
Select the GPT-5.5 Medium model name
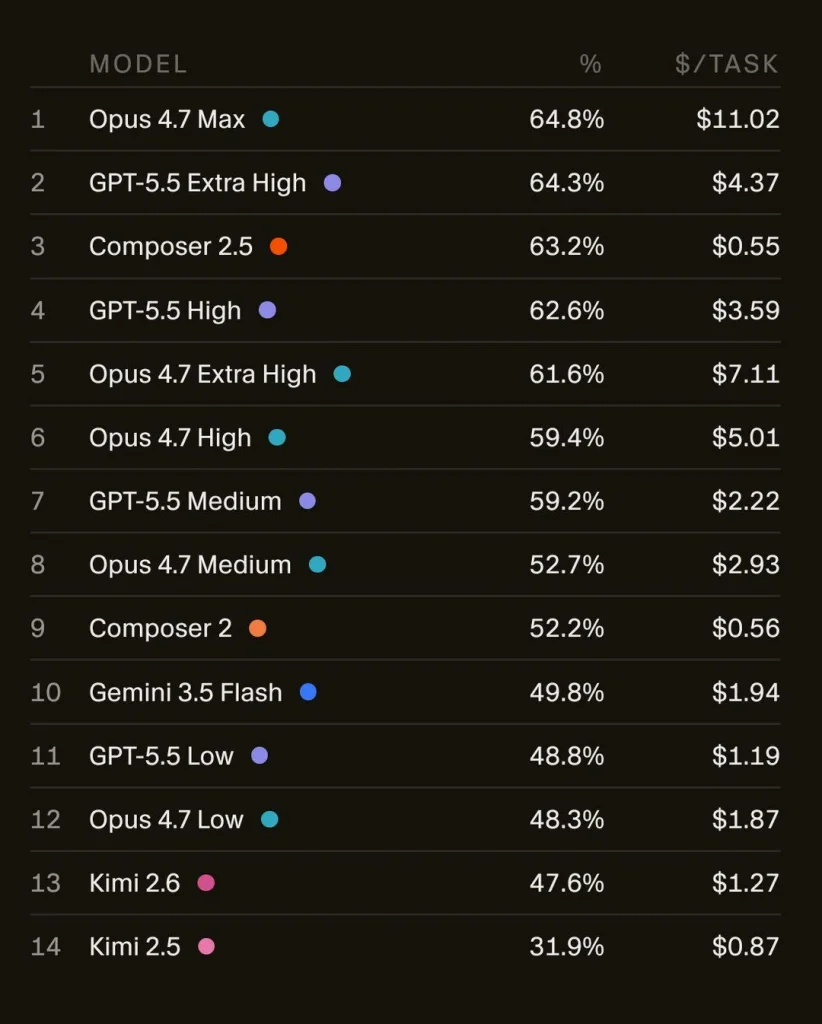(185, 501)
